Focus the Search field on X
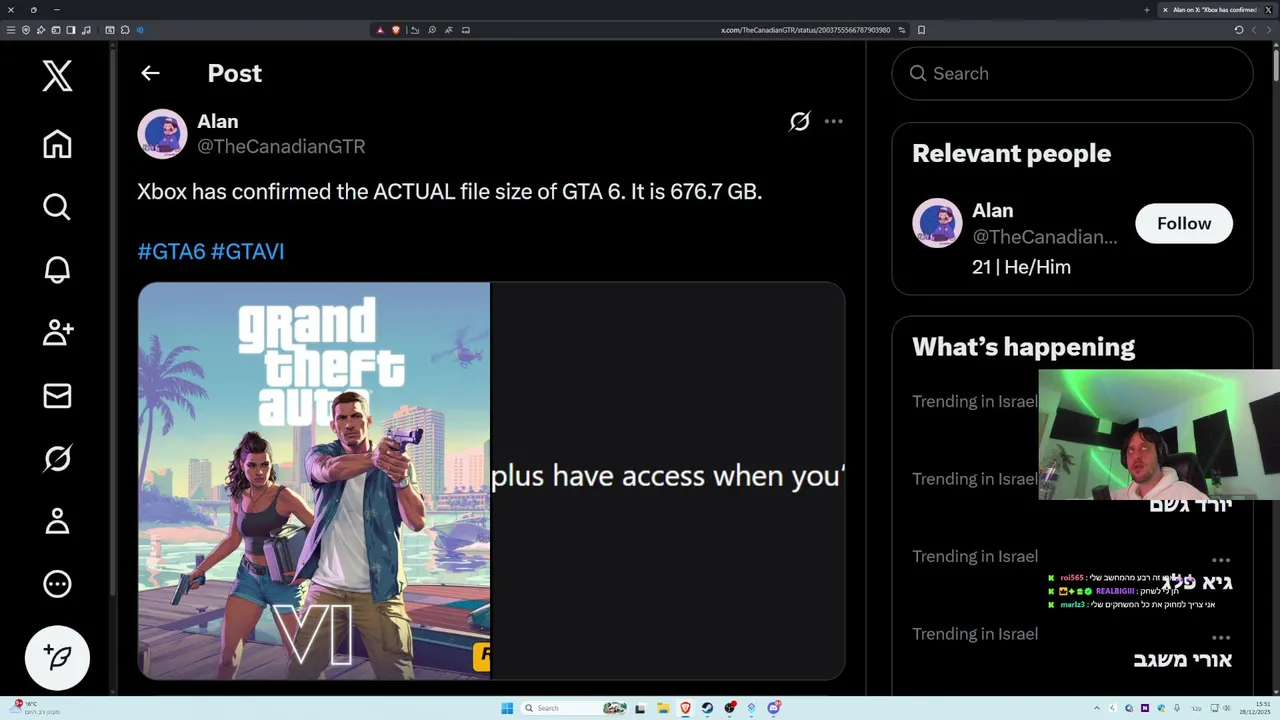 [x=1072, y=73]
